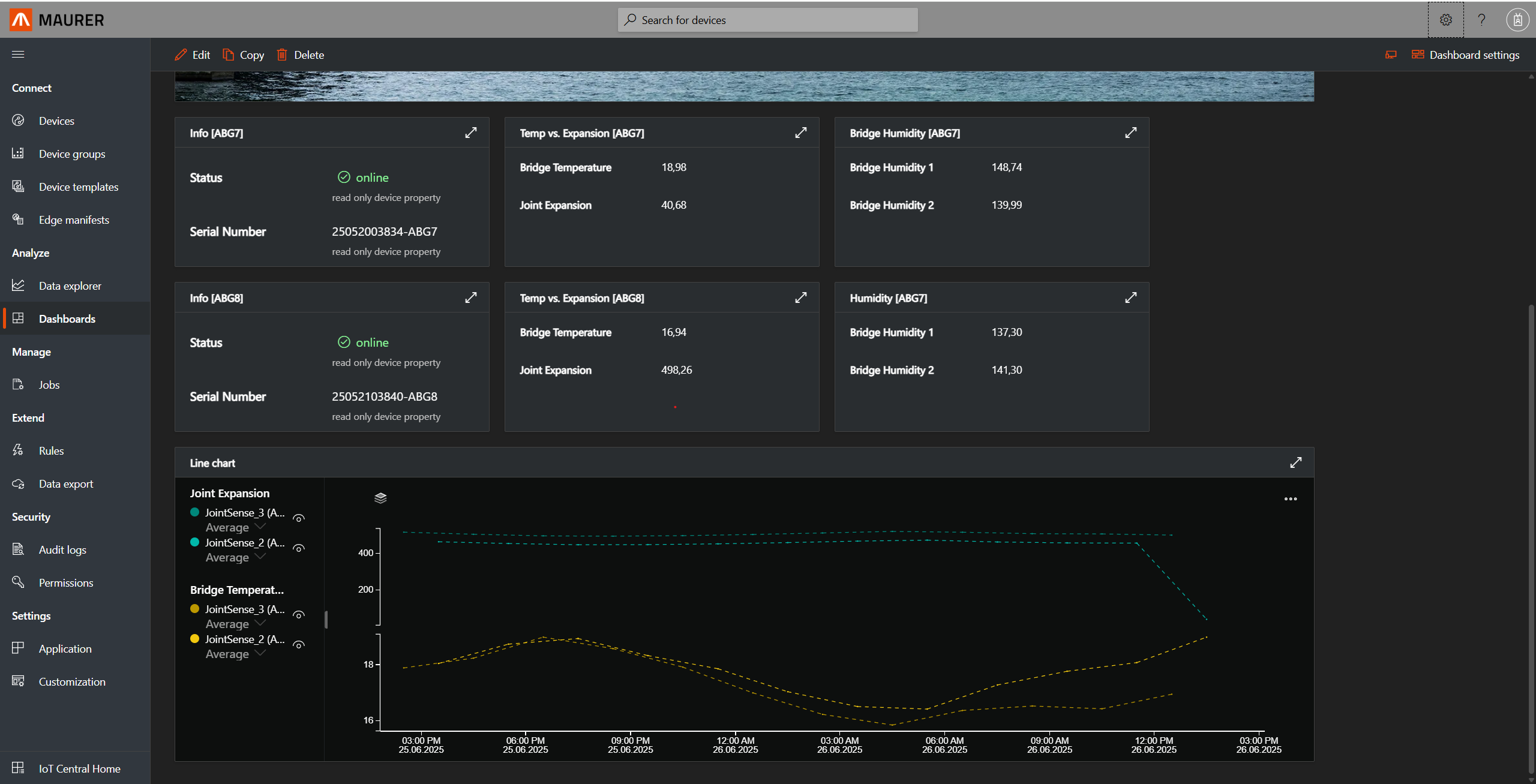Open Average dropdown for JointSense_3 Bridge Temperature
This screenshot has height=784, width=1536.
[235, 624]
